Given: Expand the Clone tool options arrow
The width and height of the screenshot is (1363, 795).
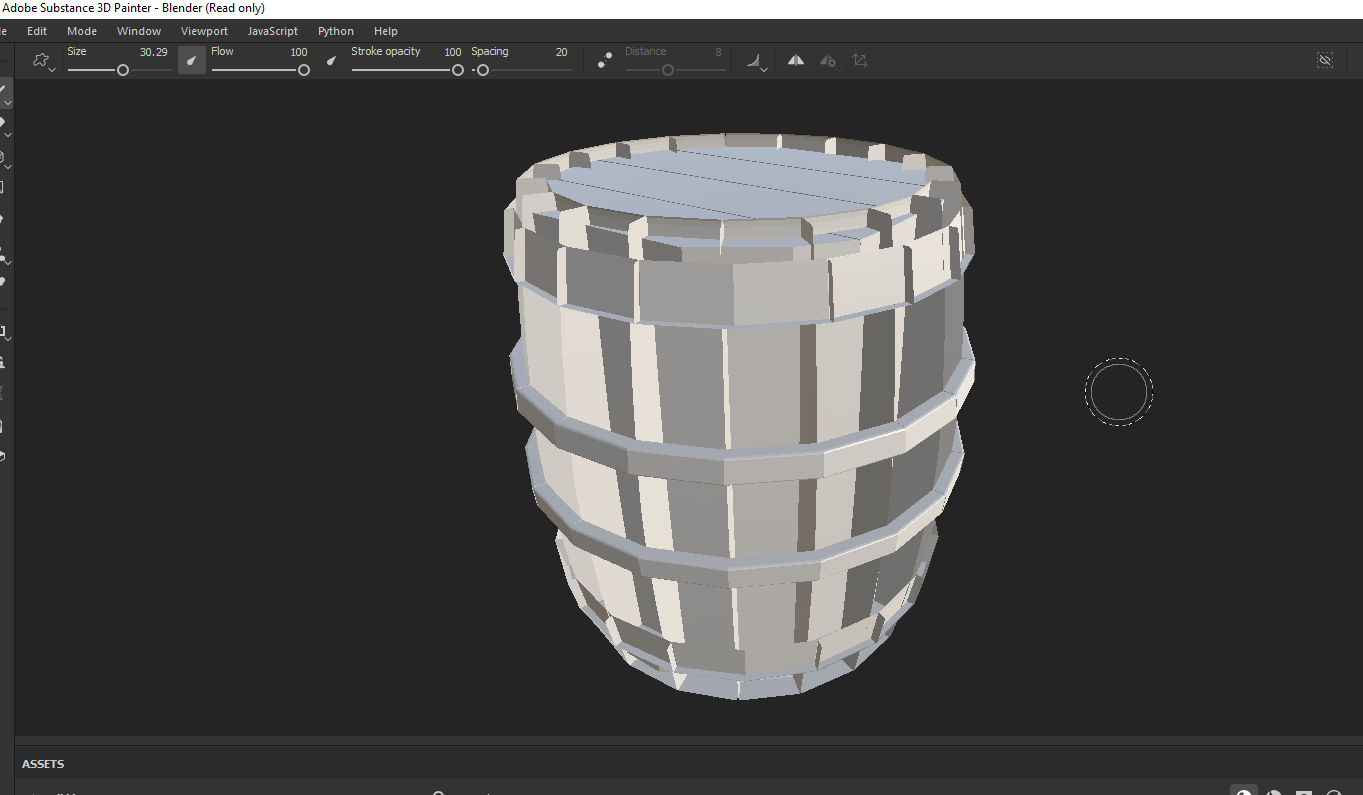Looking at the screenshot, I should (x=8, y=263).
